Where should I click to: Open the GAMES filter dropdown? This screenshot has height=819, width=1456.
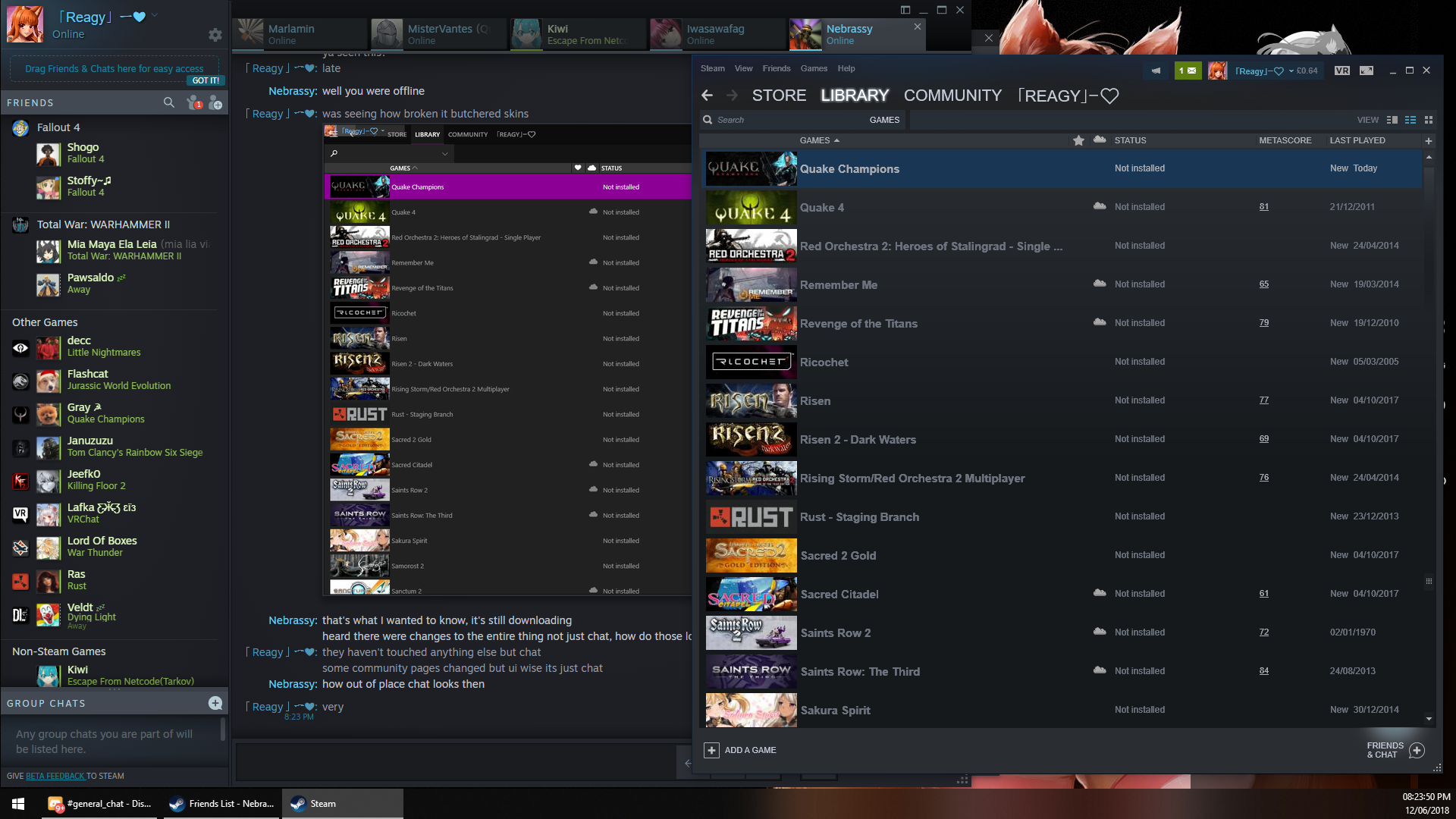[x=884, y=120]
